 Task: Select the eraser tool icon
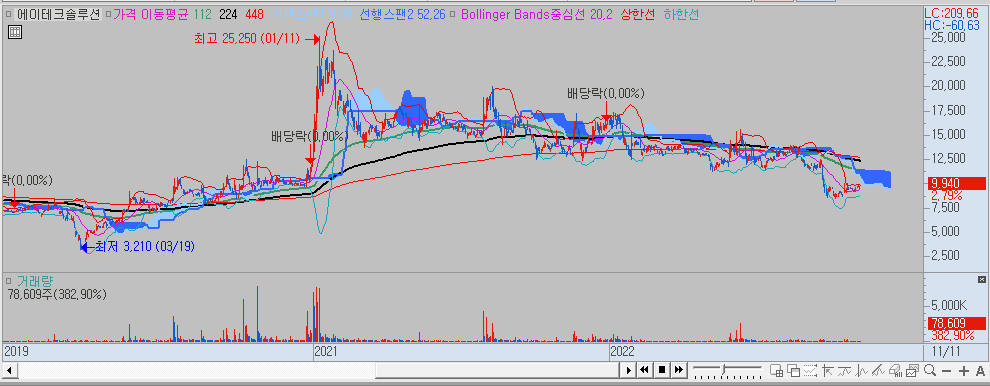[x=895, y=370]
